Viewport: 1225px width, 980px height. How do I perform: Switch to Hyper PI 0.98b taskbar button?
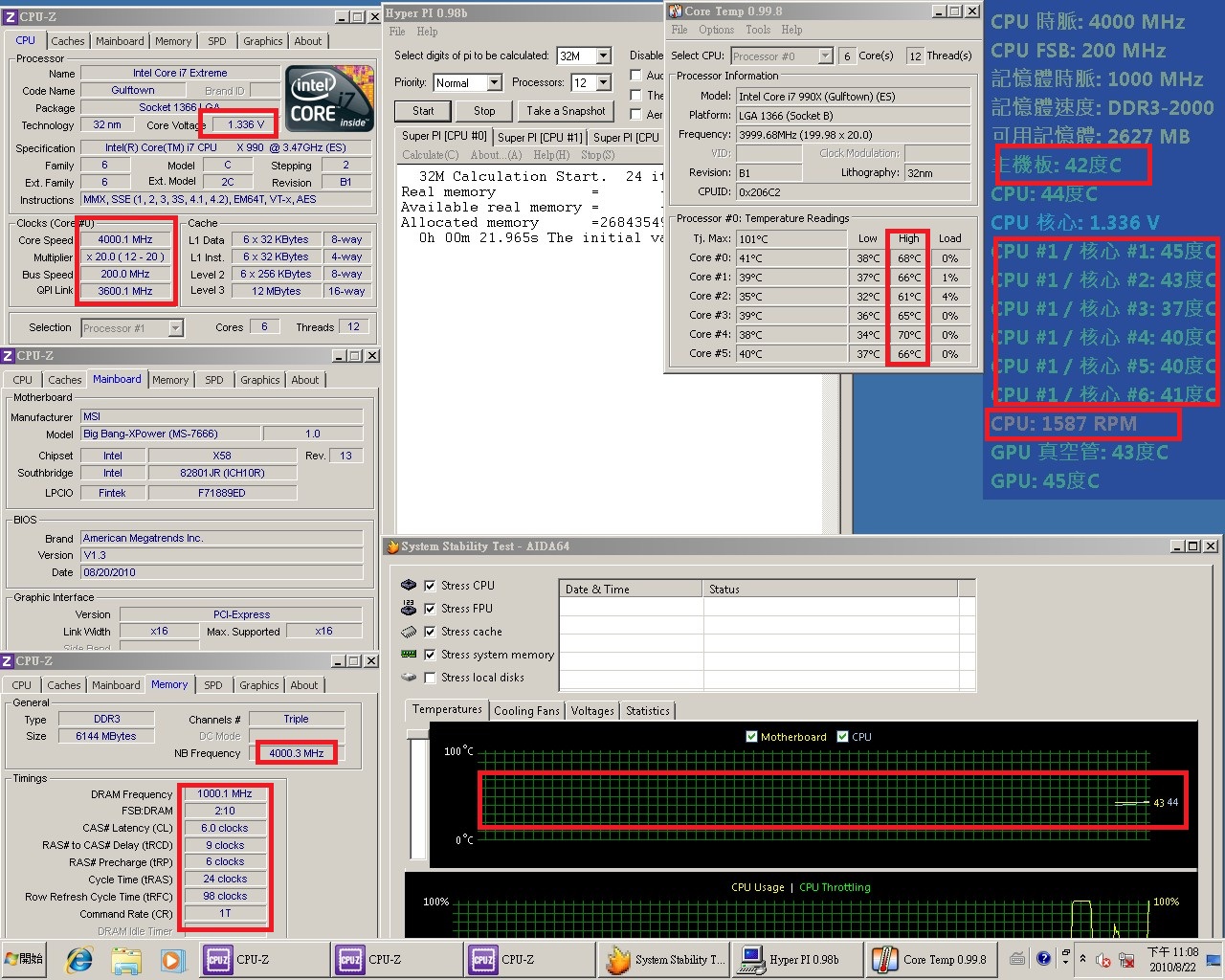coord(797,959)
